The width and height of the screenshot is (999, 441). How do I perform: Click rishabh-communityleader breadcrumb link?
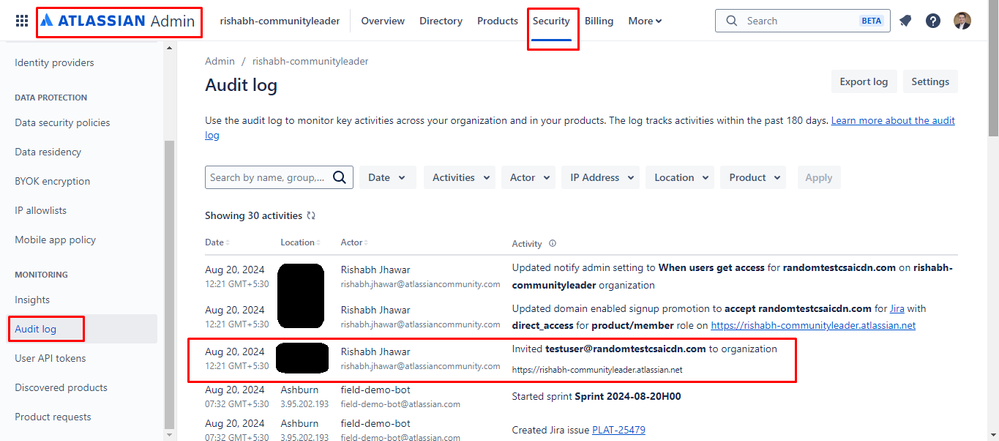click(x=310, y=62)
